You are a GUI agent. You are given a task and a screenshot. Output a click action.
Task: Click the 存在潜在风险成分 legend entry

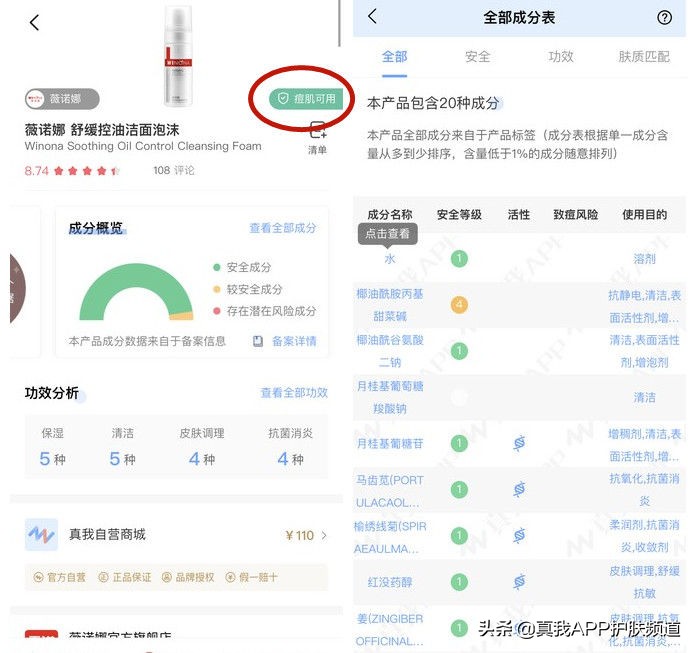point(265,311)
